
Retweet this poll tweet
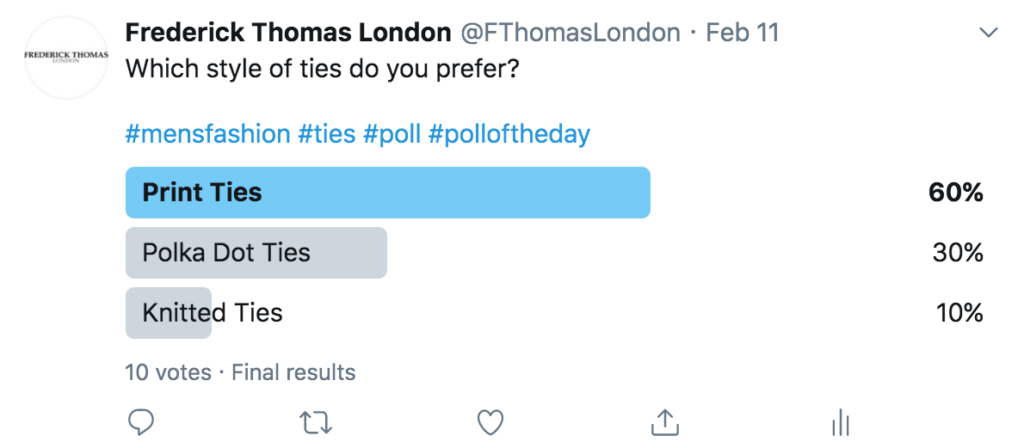[315, 423]
